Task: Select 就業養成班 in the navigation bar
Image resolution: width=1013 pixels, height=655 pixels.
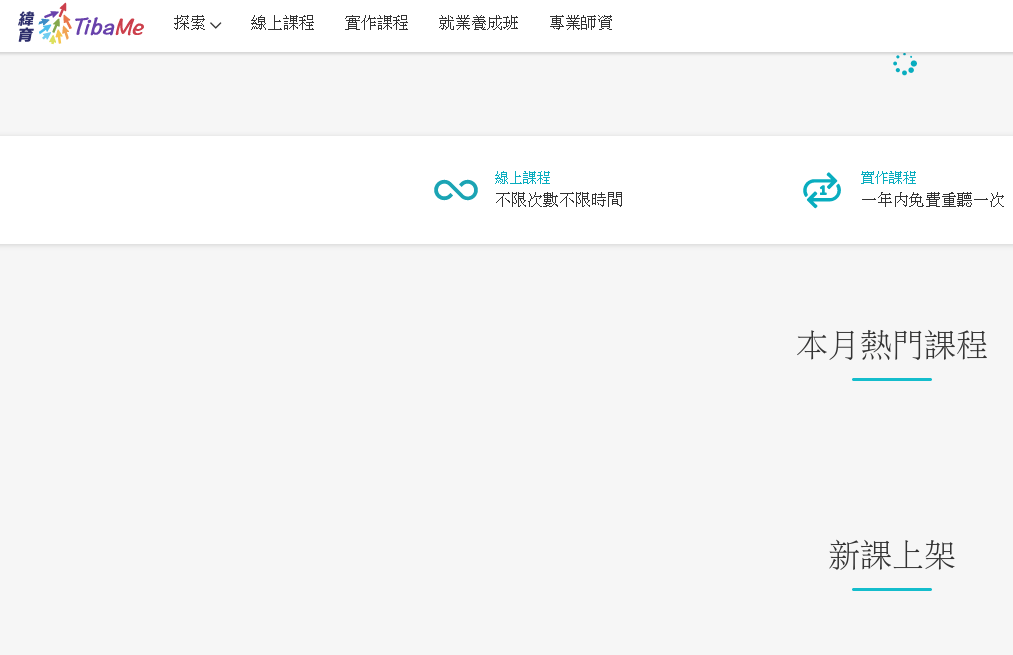Action: (x=478, y=23)
